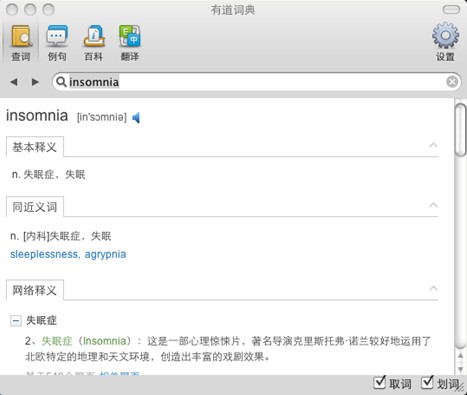Image resolution: width=467 pixels, height=395 pixels.
Task: Clear the search field with the X
Action: coord(452,82)
